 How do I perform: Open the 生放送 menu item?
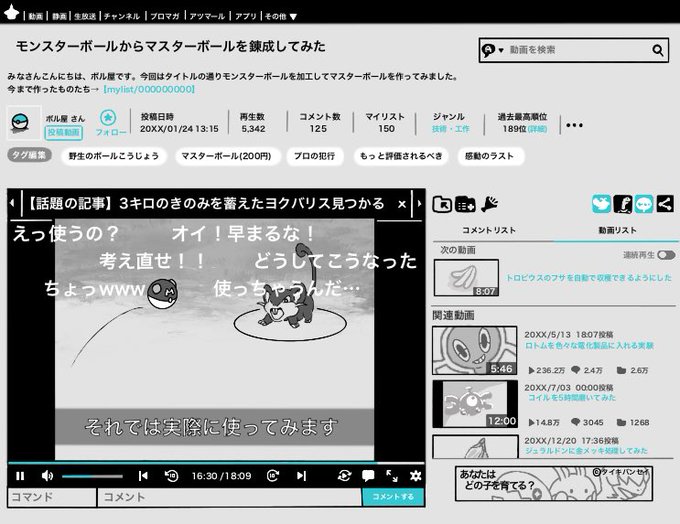tap(85, 16)
